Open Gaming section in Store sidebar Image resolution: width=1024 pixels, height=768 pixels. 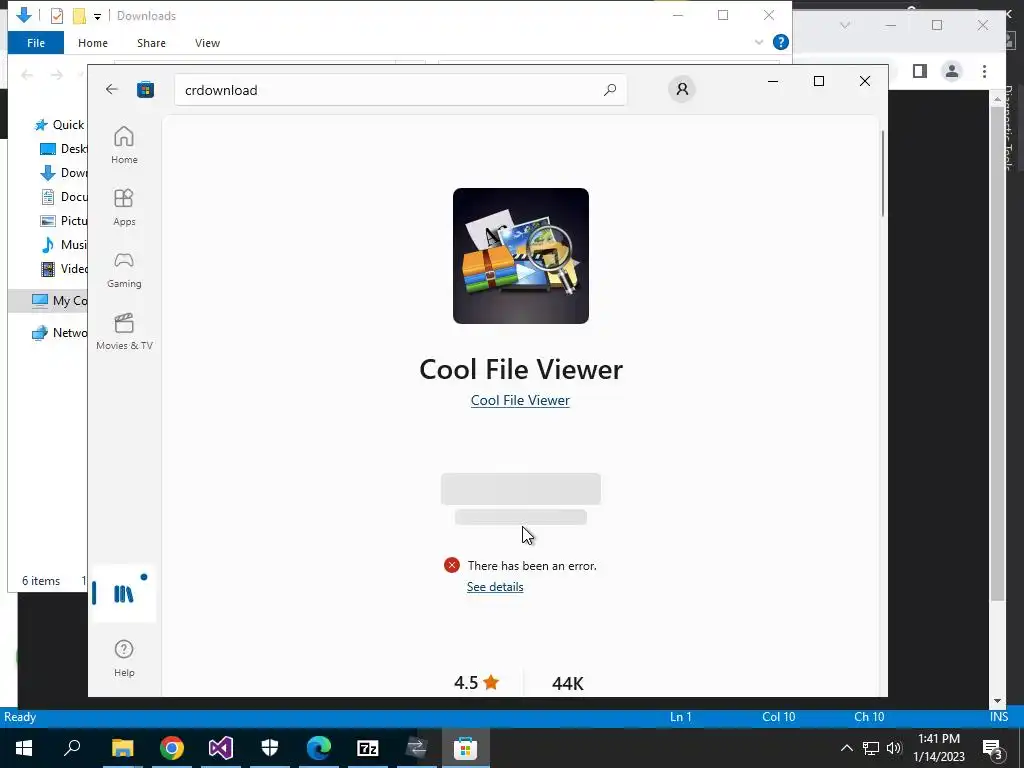[x=124, y=269]
